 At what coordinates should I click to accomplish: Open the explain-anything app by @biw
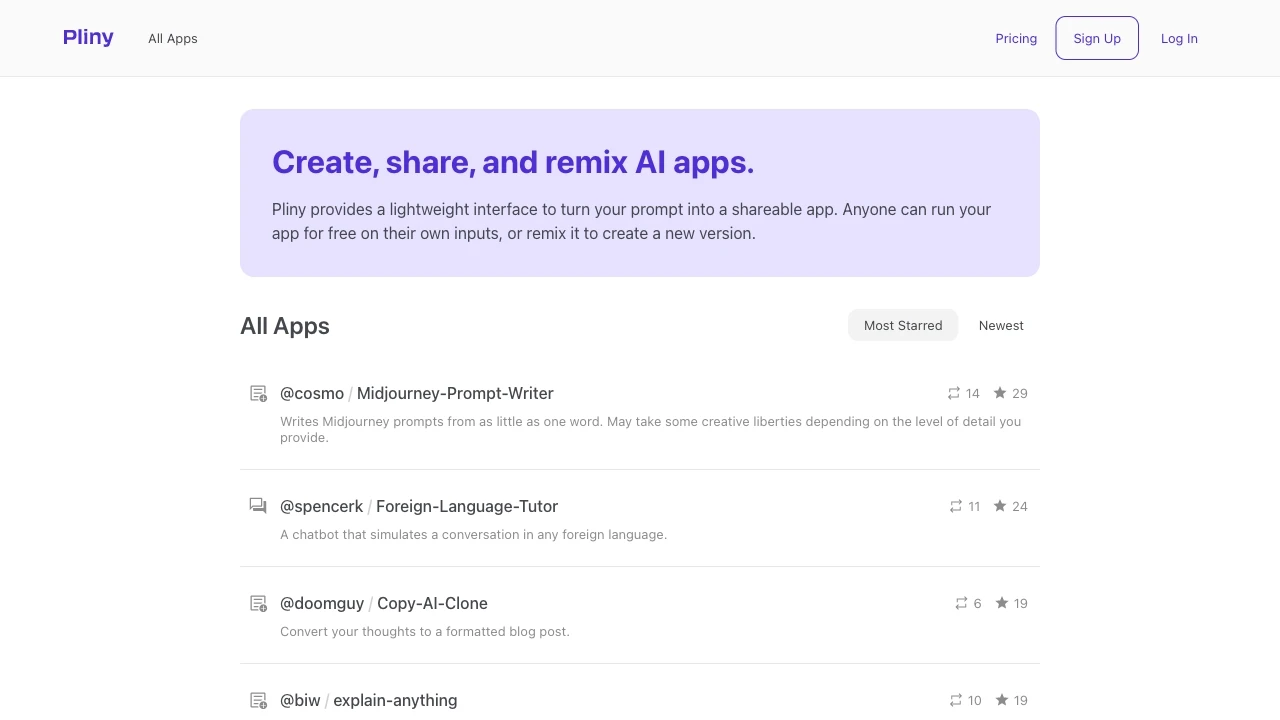(395, 700)
